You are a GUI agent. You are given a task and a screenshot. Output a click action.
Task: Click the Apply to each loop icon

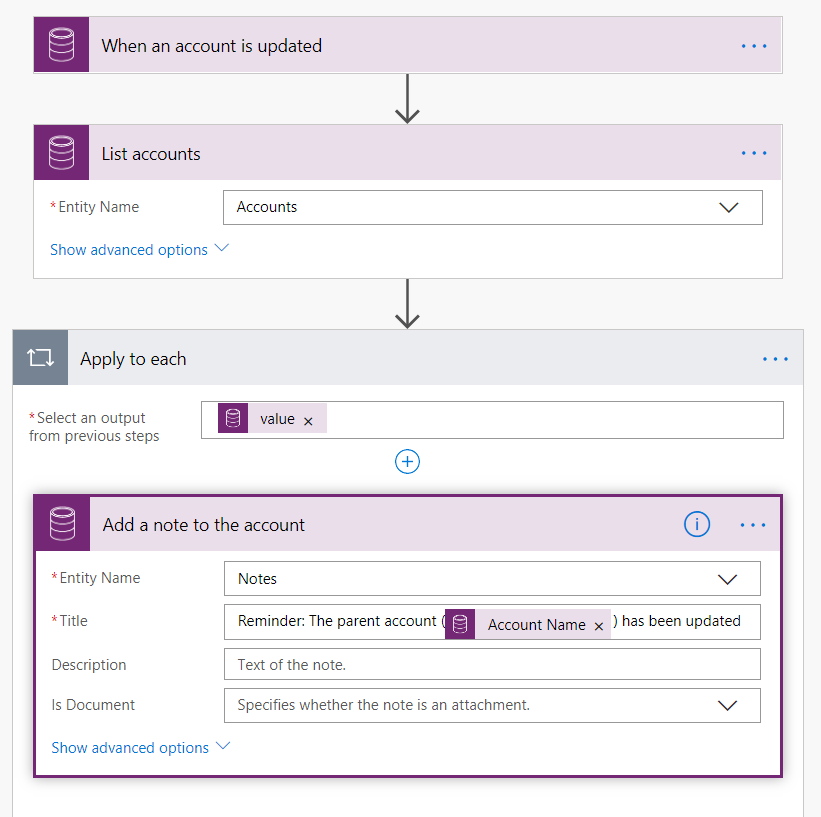[x=40, y=358]
